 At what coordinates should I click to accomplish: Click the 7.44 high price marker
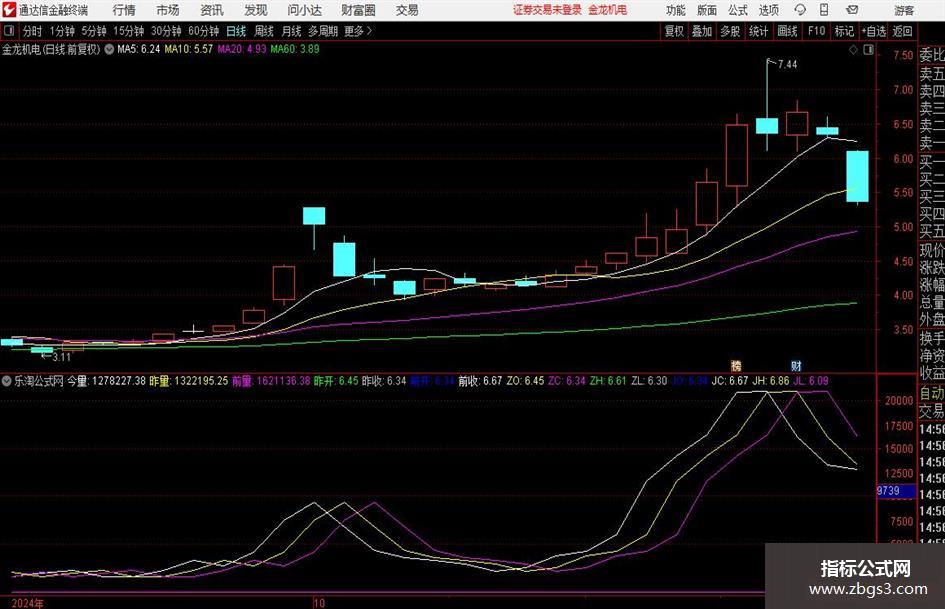pyautogui.click(x=787, y=65)
